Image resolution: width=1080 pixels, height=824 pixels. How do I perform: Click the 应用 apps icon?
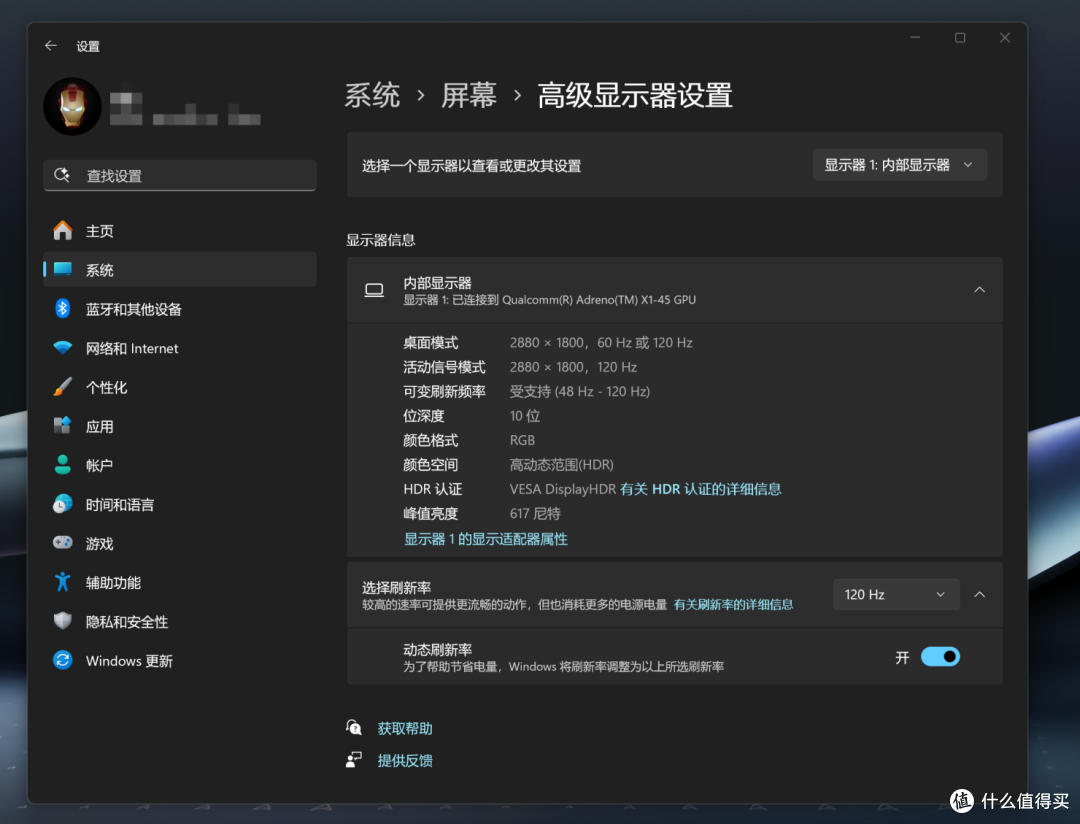[63, 426]
